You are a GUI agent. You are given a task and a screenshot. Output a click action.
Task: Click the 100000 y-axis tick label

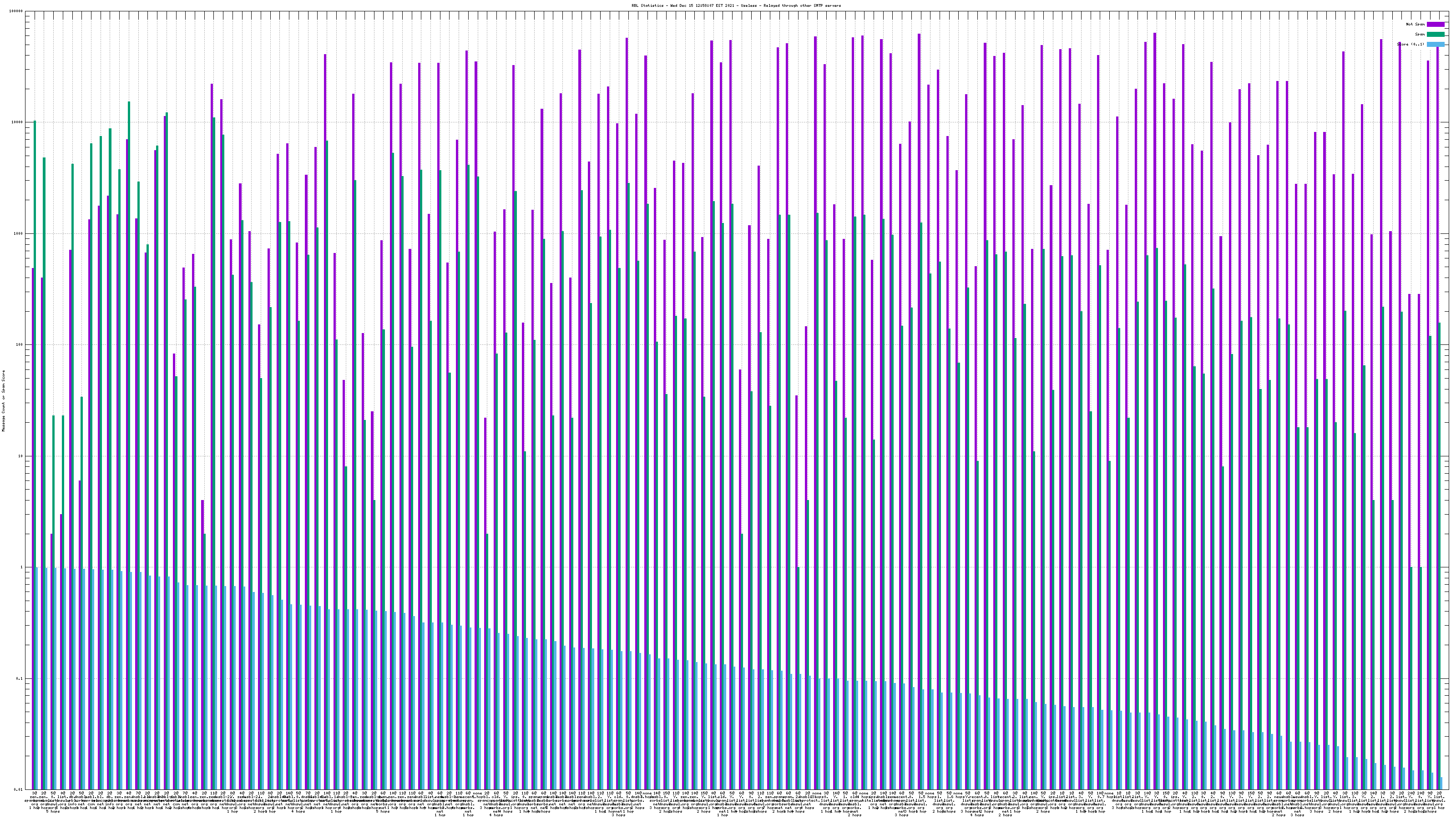[17, 11]
